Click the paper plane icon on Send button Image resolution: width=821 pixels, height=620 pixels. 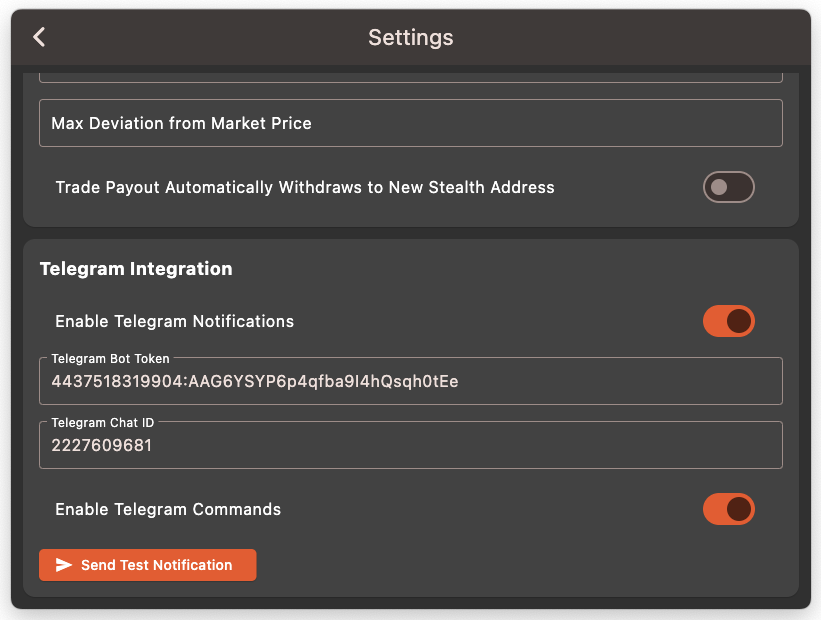click(64, 565)
